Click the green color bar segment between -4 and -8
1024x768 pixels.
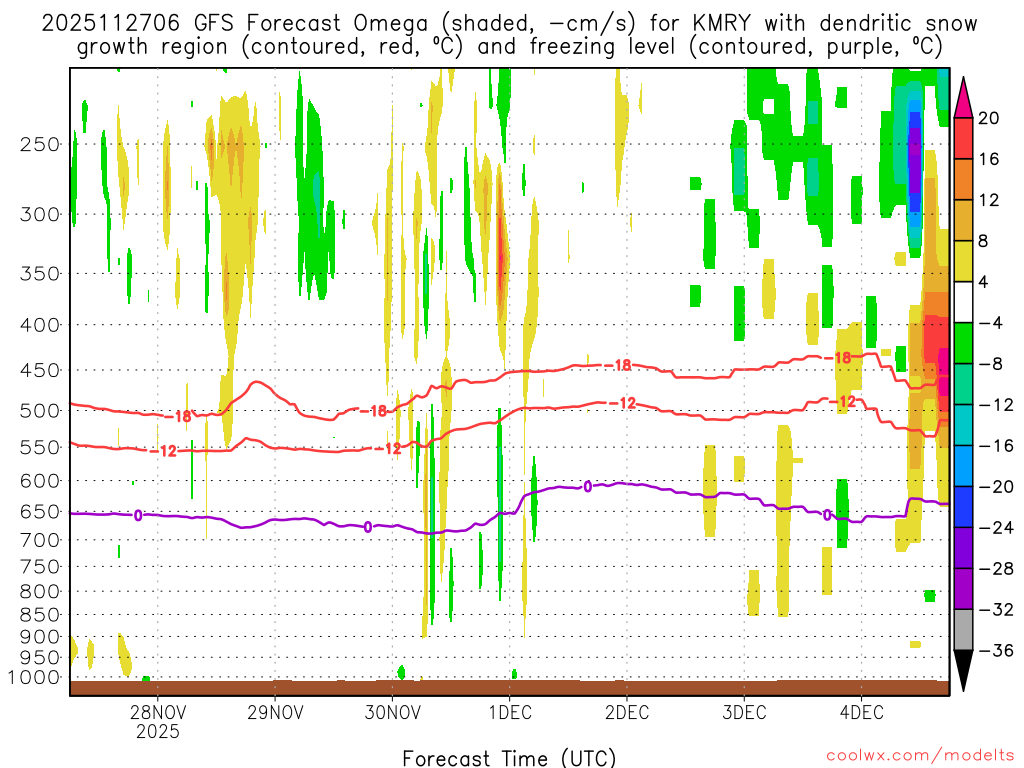tap(964, 343)
